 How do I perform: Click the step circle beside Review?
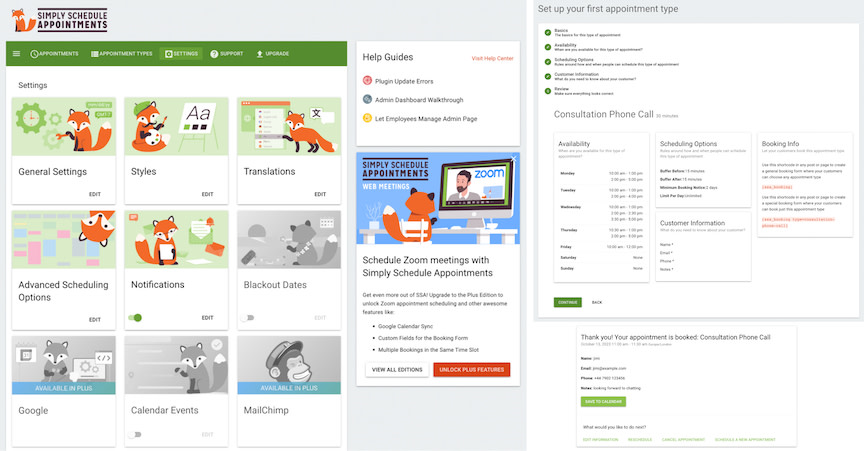pos(548,91)
